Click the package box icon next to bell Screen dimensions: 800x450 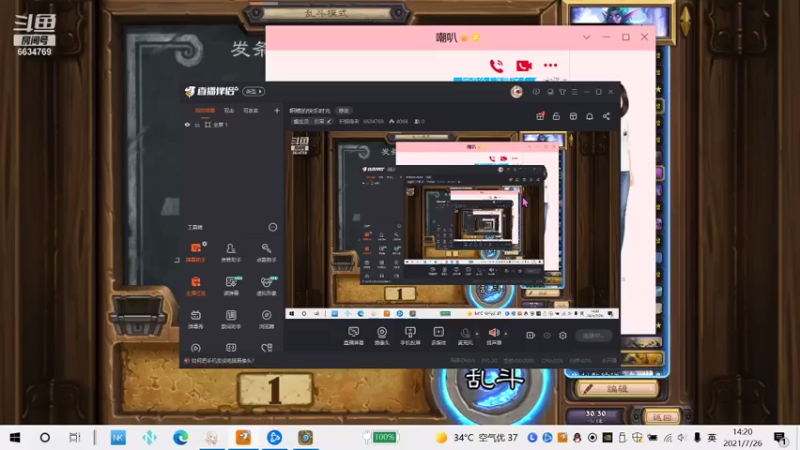pos(573,116)
